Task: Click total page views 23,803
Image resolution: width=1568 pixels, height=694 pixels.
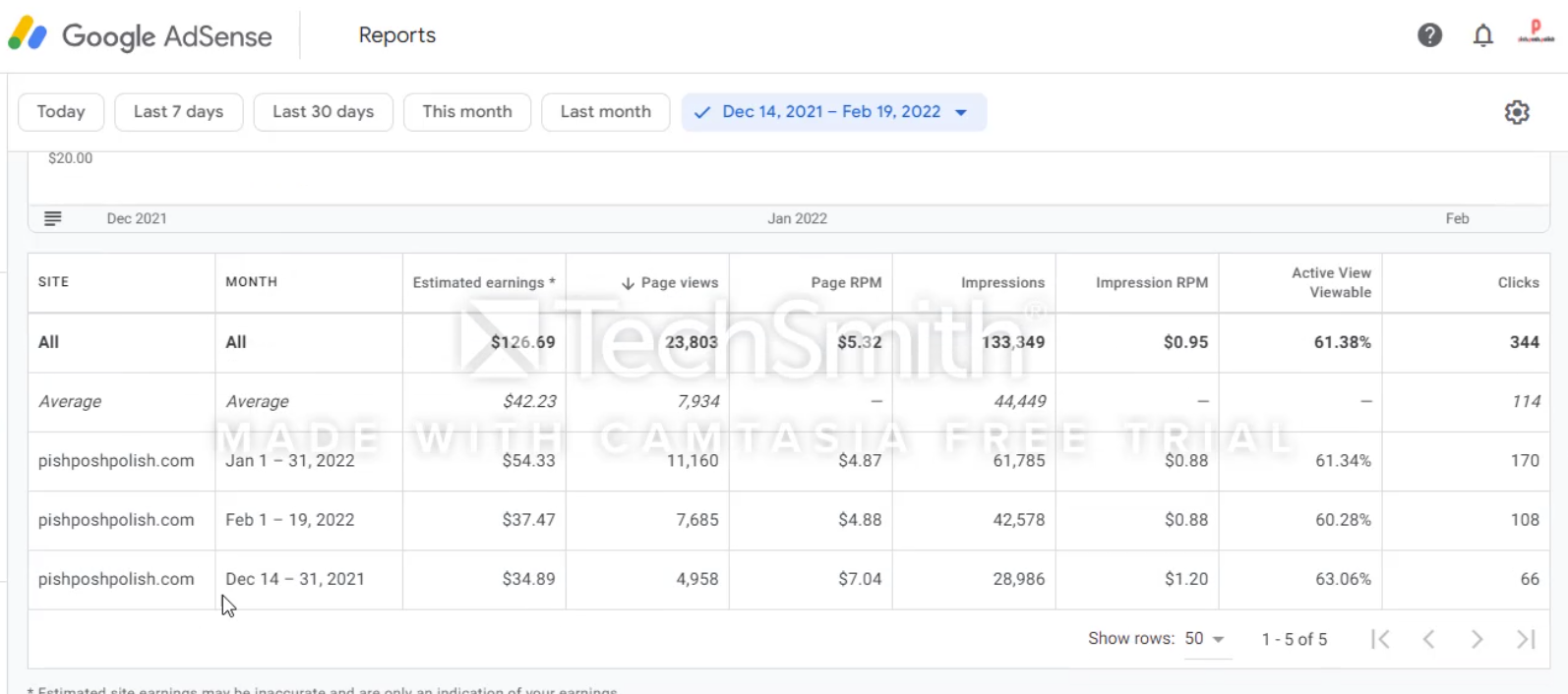Action: pos(692,343)
